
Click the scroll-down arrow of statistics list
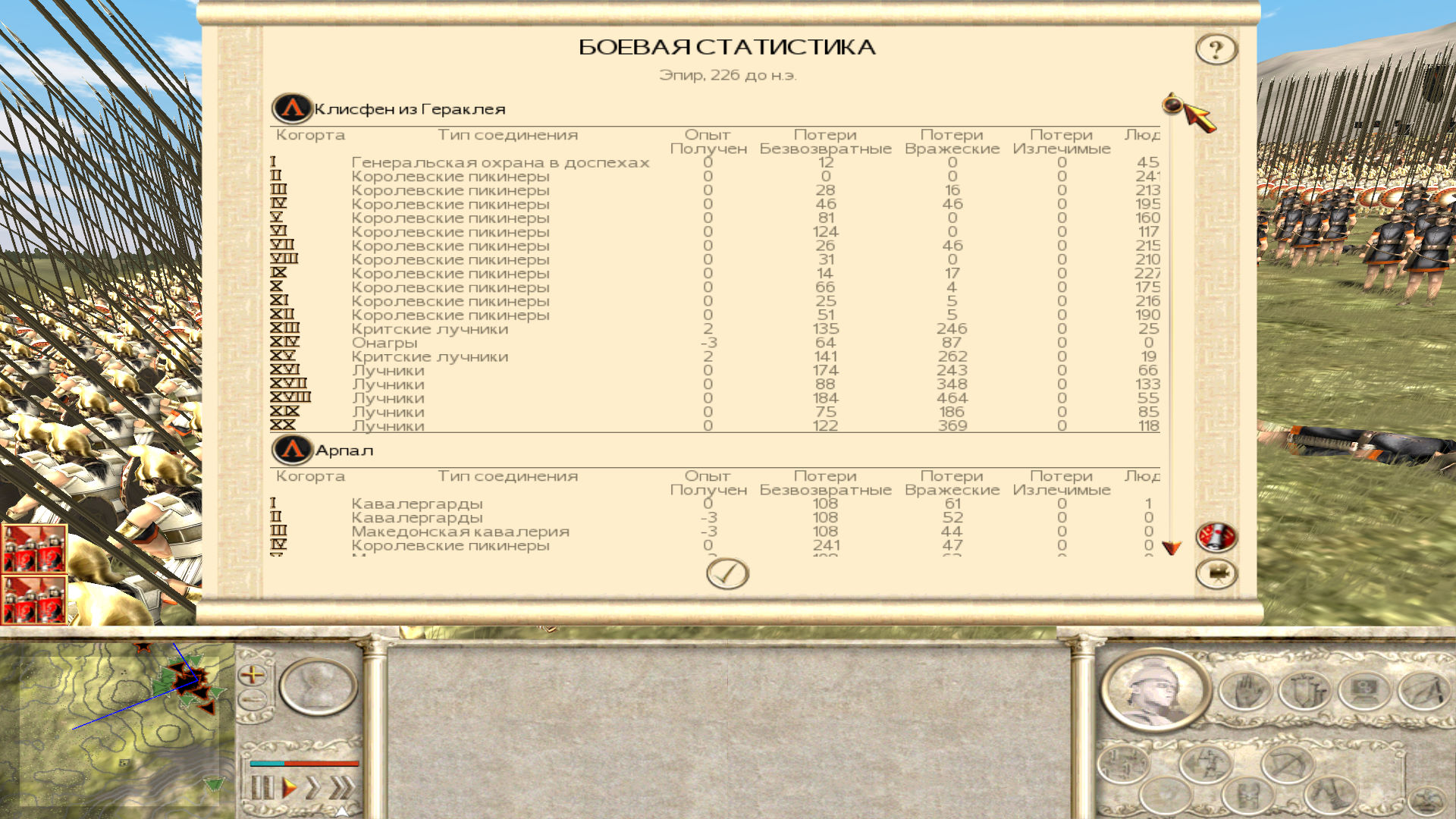click(1172, 548)
